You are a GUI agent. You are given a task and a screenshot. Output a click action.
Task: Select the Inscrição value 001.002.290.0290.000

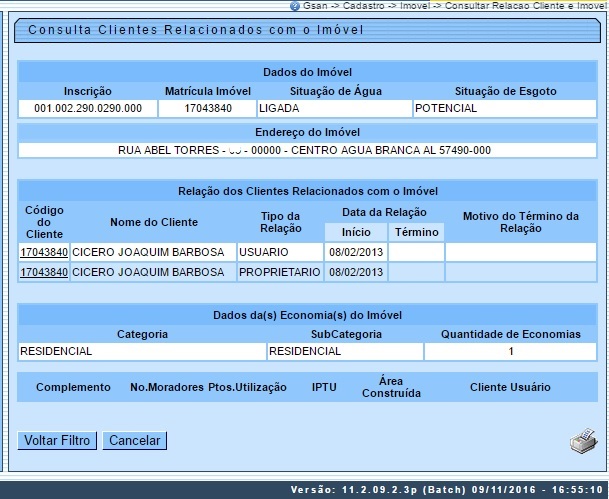pyautogui.click(x=88, y=108)
